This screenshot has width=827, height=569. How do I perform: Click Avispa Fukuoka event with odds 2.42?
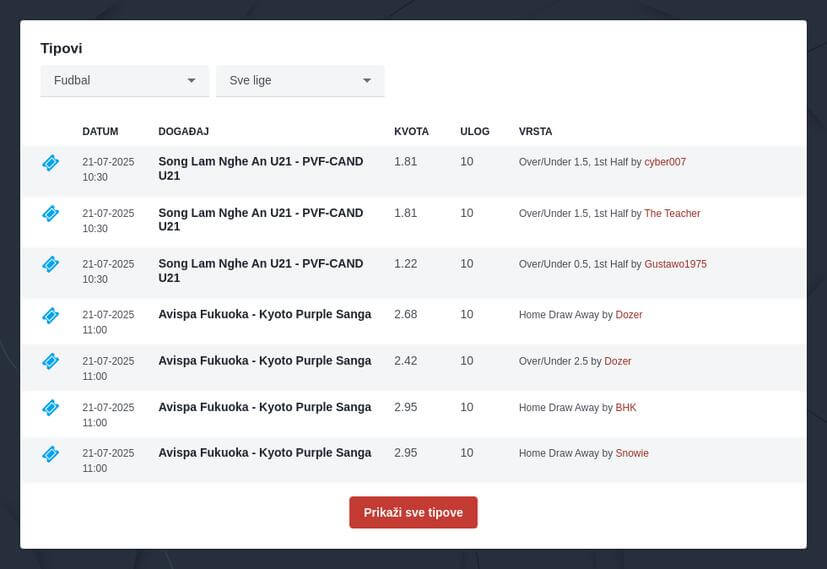tap(265, 361)
